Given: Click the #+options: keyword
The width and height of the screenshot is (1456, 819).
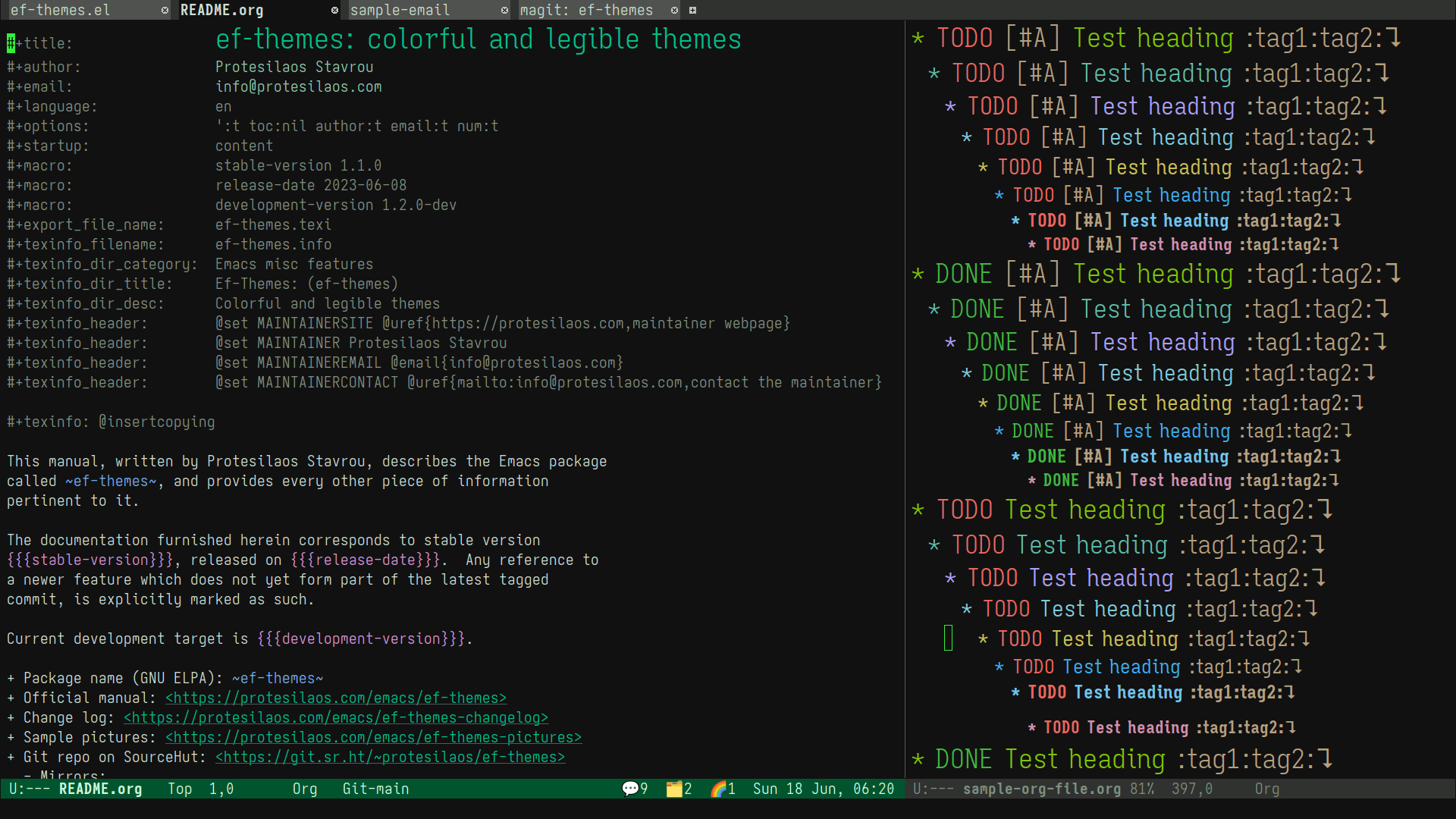Looking at the screenshot, I should tap(48, 126).
